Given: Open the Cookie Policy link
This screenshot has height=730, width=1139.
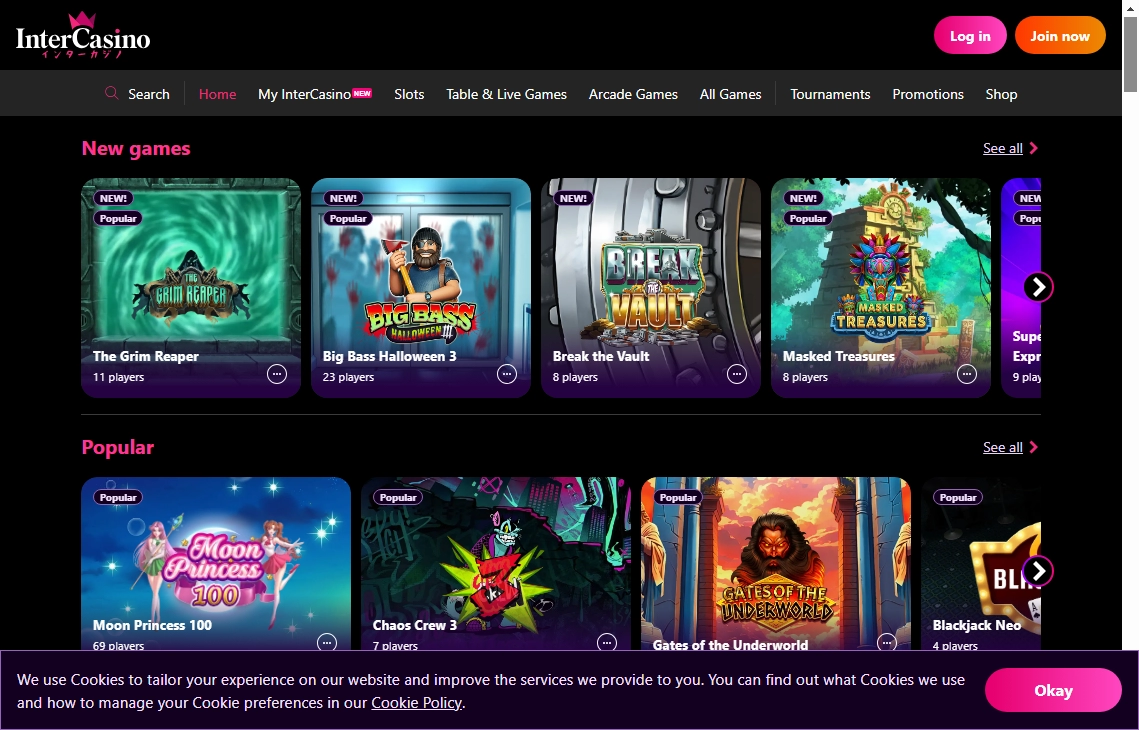Looking at the screenshot, I should pyautogui.click(x=416, y=702).
